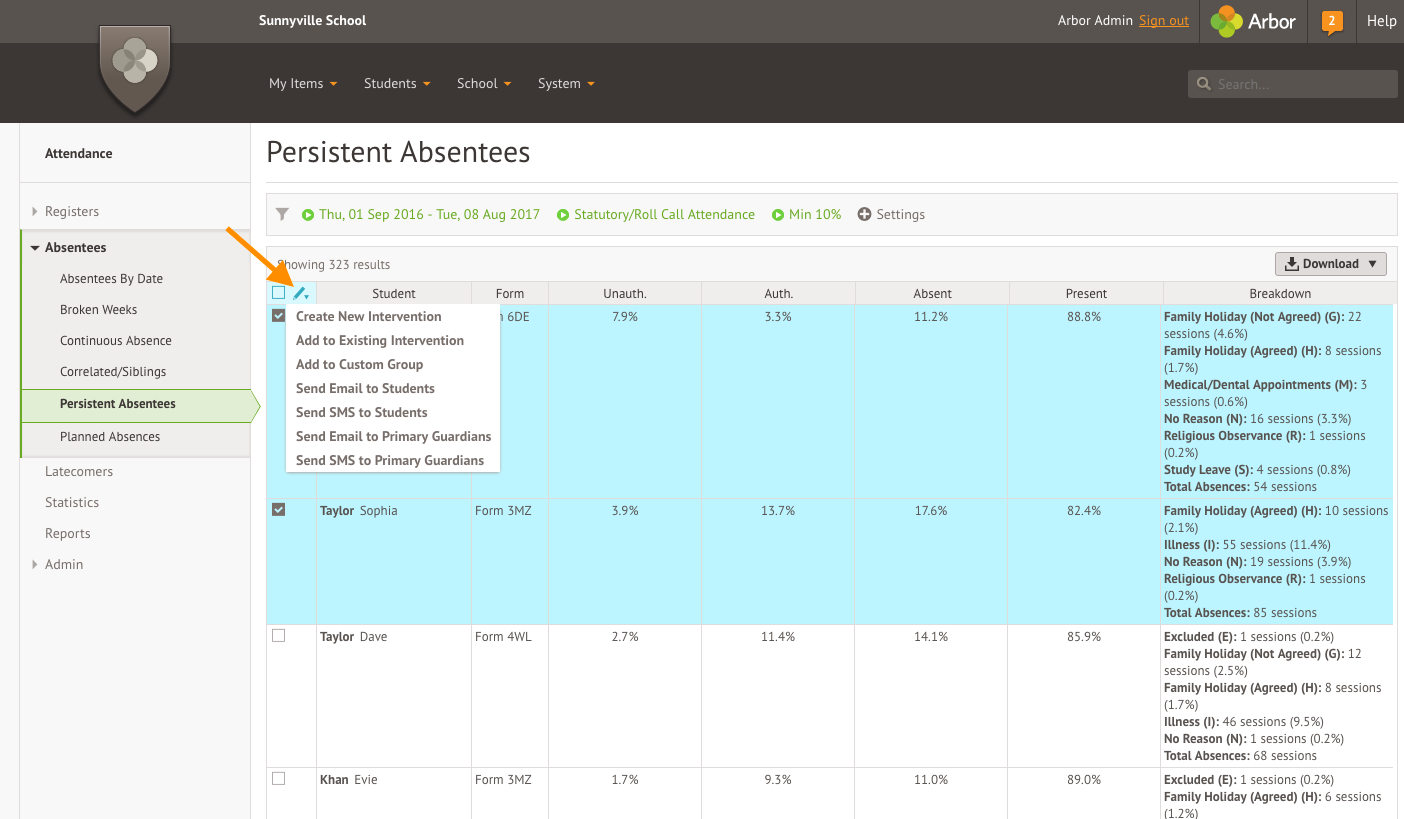The image size is (1404, 819).
Task: Open the Arbor logo link
Action: [1253, 21]
